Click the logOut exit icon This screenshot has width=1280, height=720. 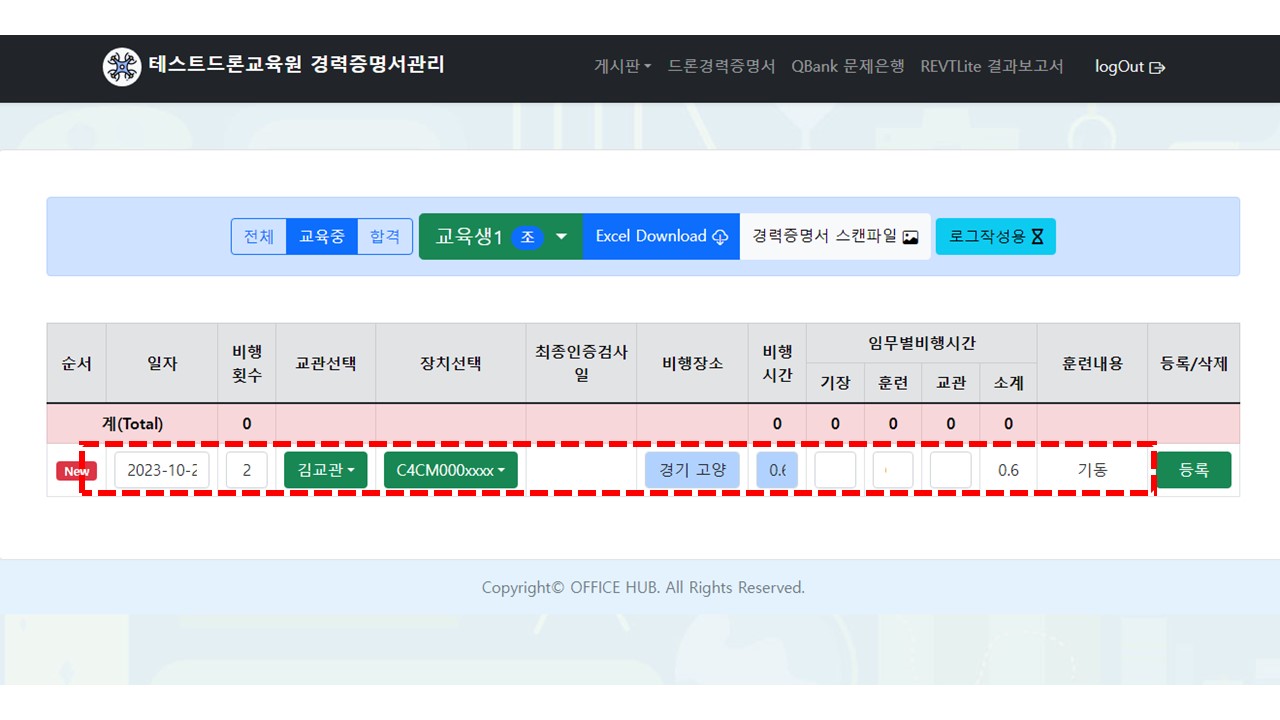[1157, 68]
